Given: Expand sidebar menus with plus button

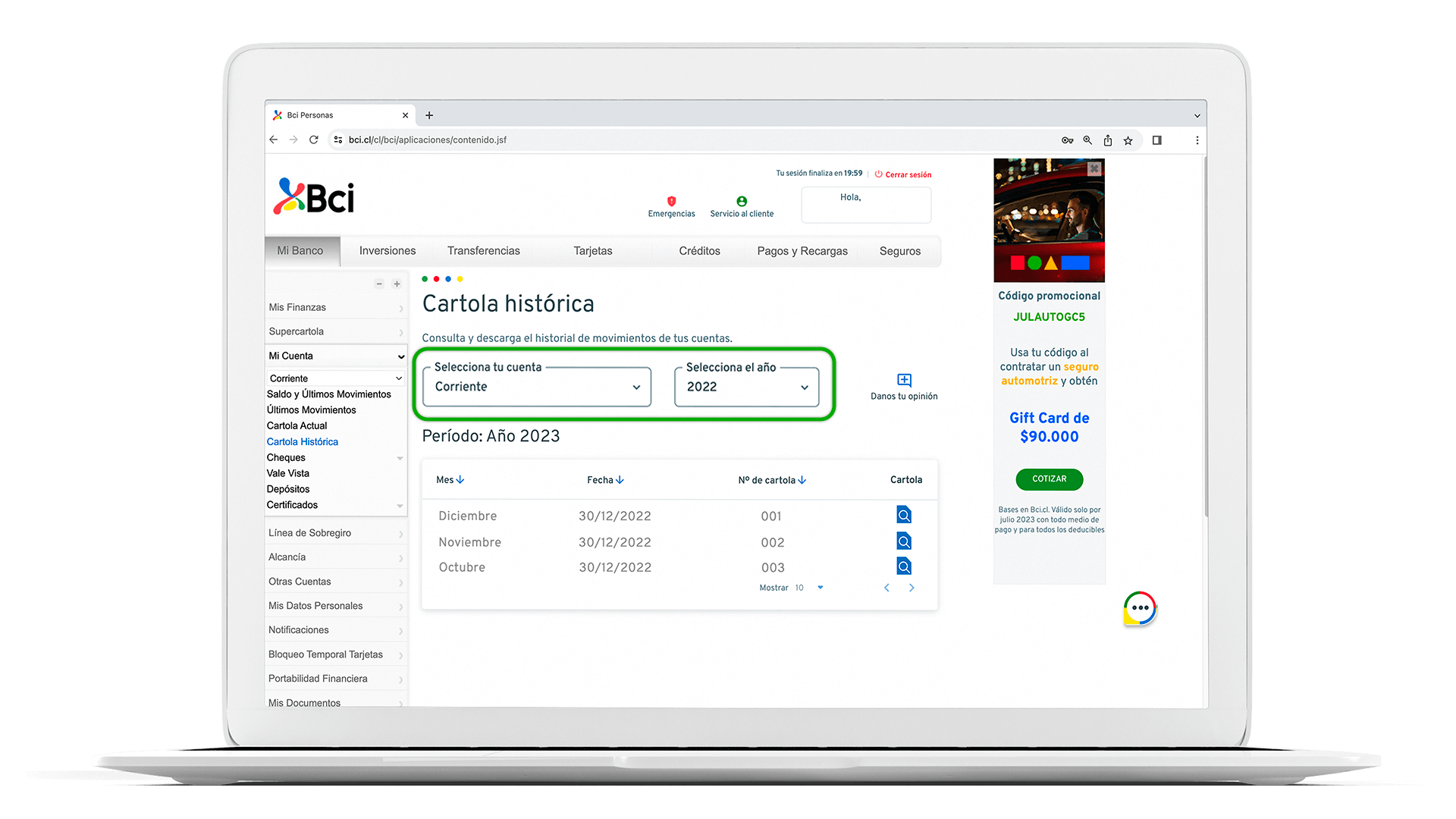Looking at the screenshot, I should pos(397,284).
